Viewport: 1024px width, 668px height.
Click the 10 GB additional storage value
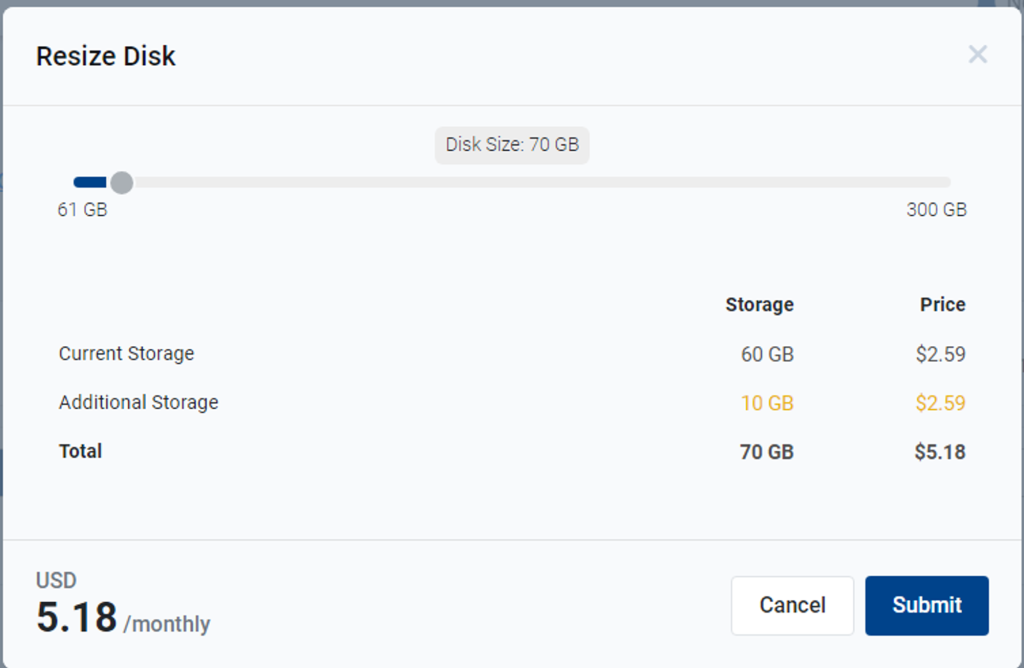767,402
